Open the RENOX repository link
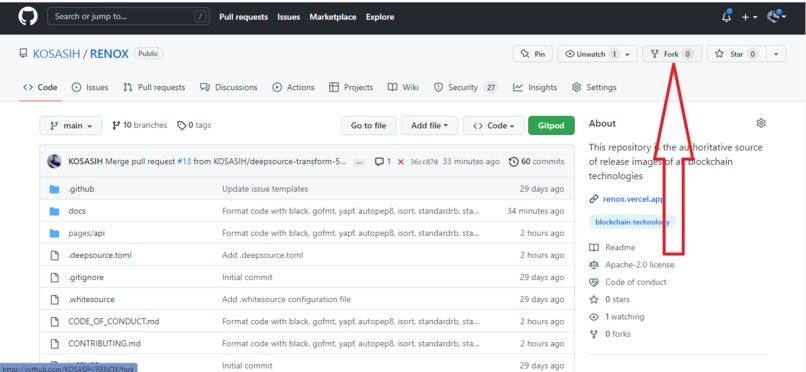 (x=109, y=53)
